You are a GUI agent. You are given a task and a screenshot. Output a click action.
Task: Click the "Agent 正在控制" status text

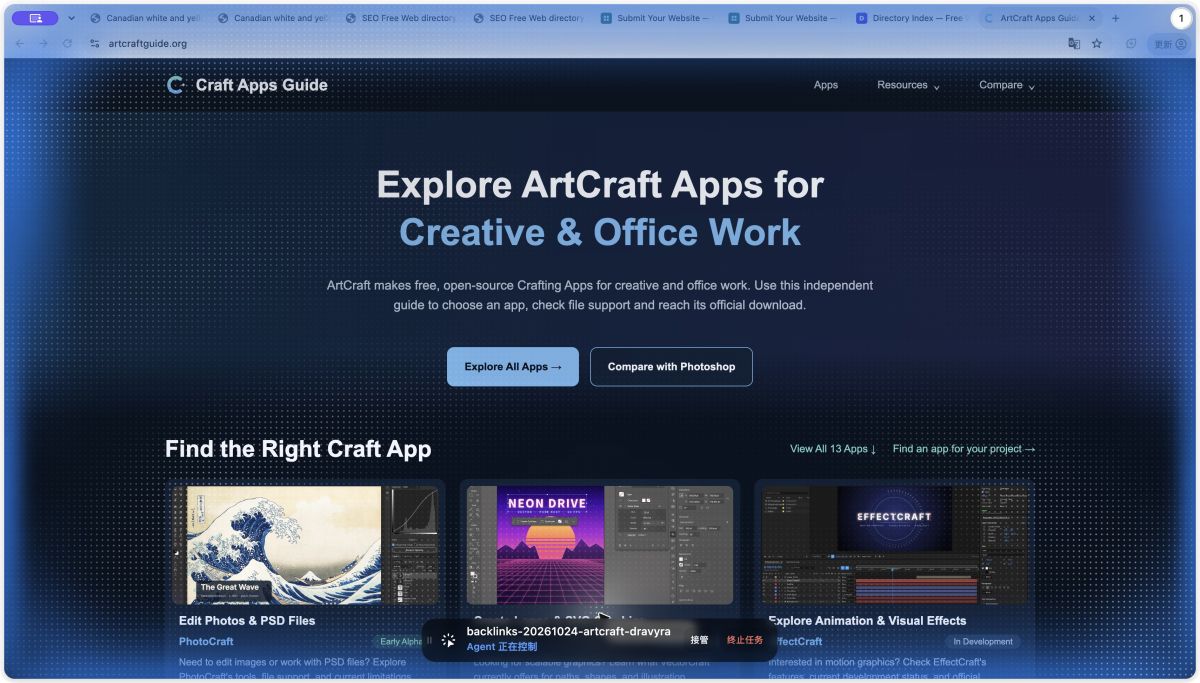click(502, 647)
